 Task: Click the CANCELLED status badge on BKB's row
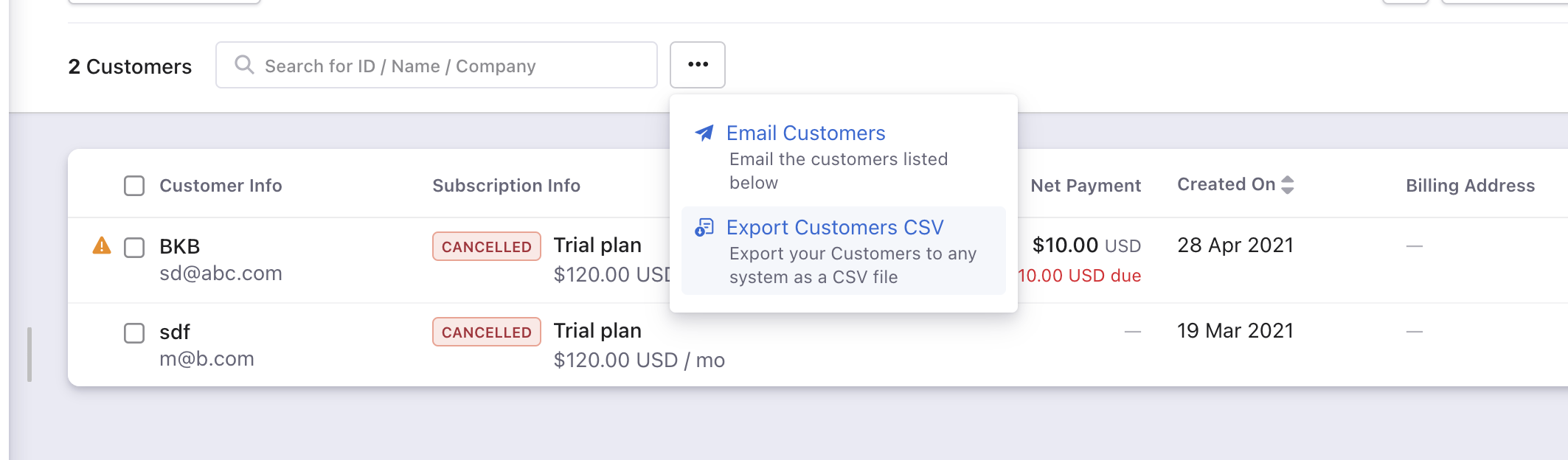coord(485,246)
